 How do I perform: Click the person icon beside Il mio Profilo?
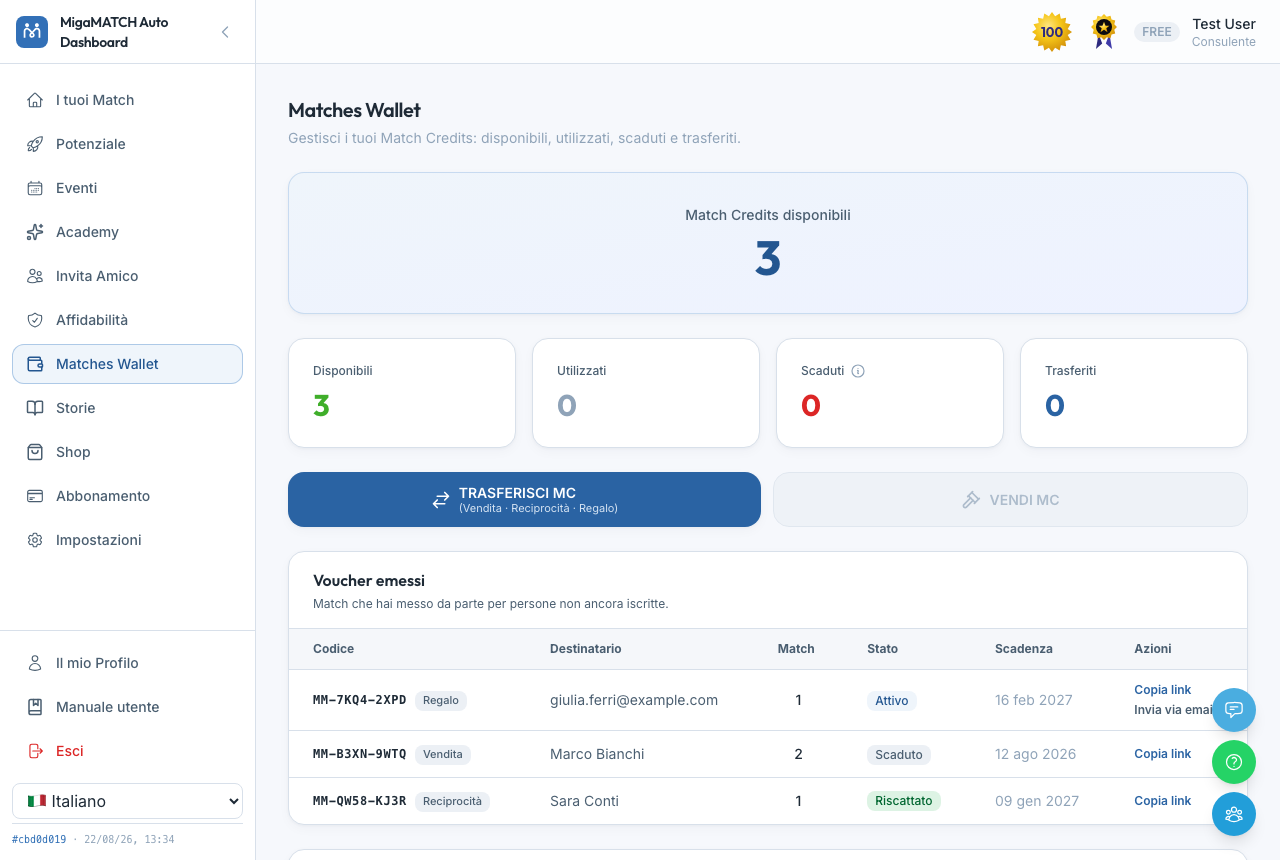pyautogui.click(x=35, y=663)
